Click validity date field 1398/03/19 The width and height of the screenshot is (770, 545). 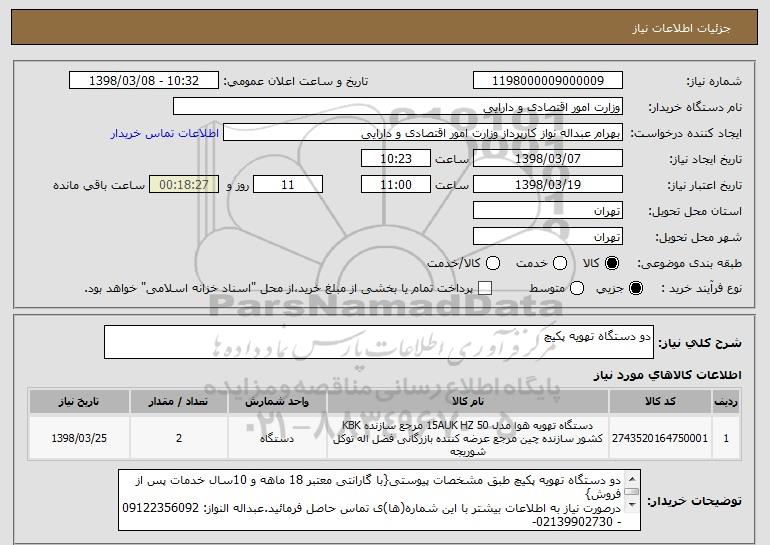[548, 185]
